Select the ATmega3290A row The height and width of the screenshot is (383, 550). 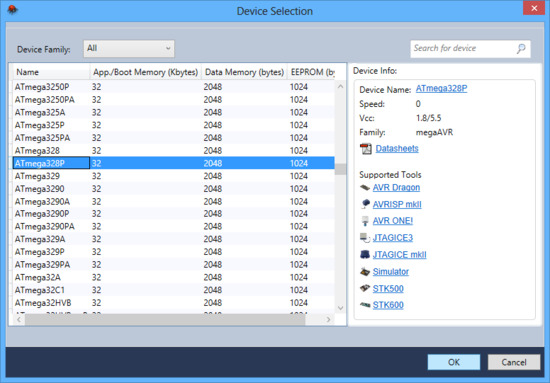pyautogui.click(x=174, y=201)
